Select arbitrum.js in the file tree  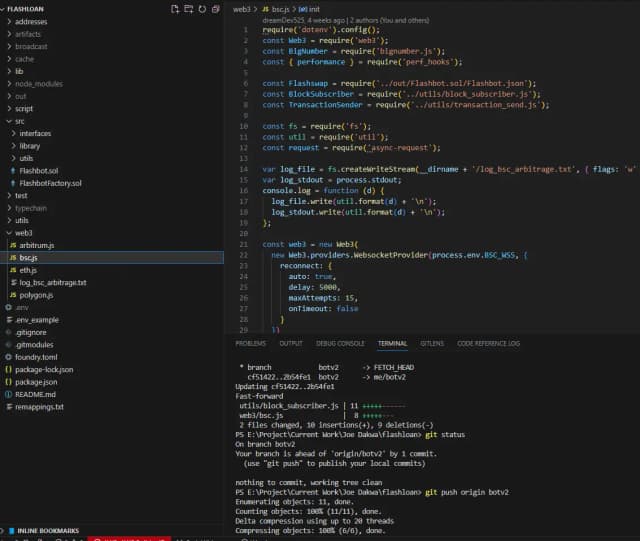click(37, 245)
